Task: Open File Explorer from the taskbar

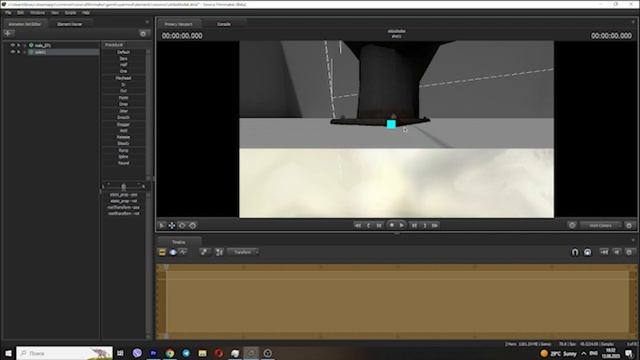Action: click(202, 353)
